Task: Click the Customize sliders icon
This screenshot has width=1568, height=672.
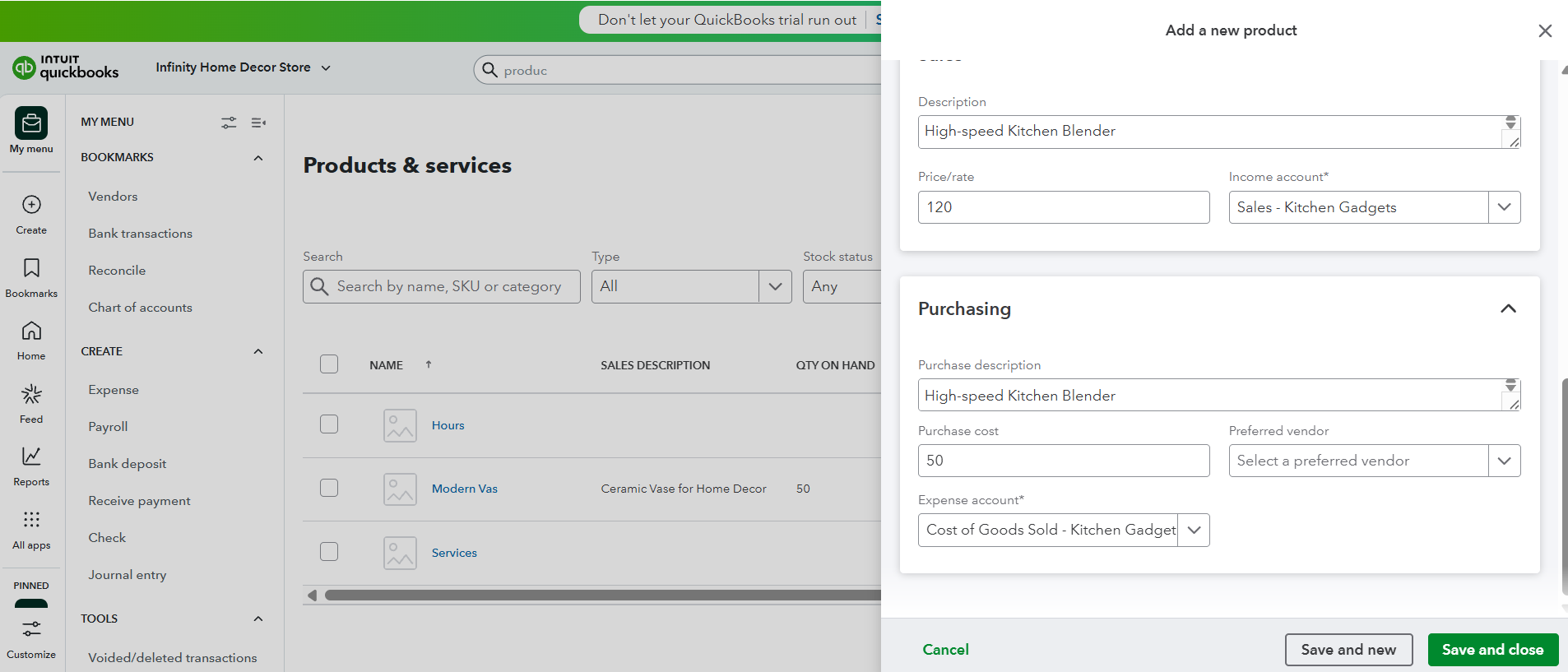Action: 31,629
